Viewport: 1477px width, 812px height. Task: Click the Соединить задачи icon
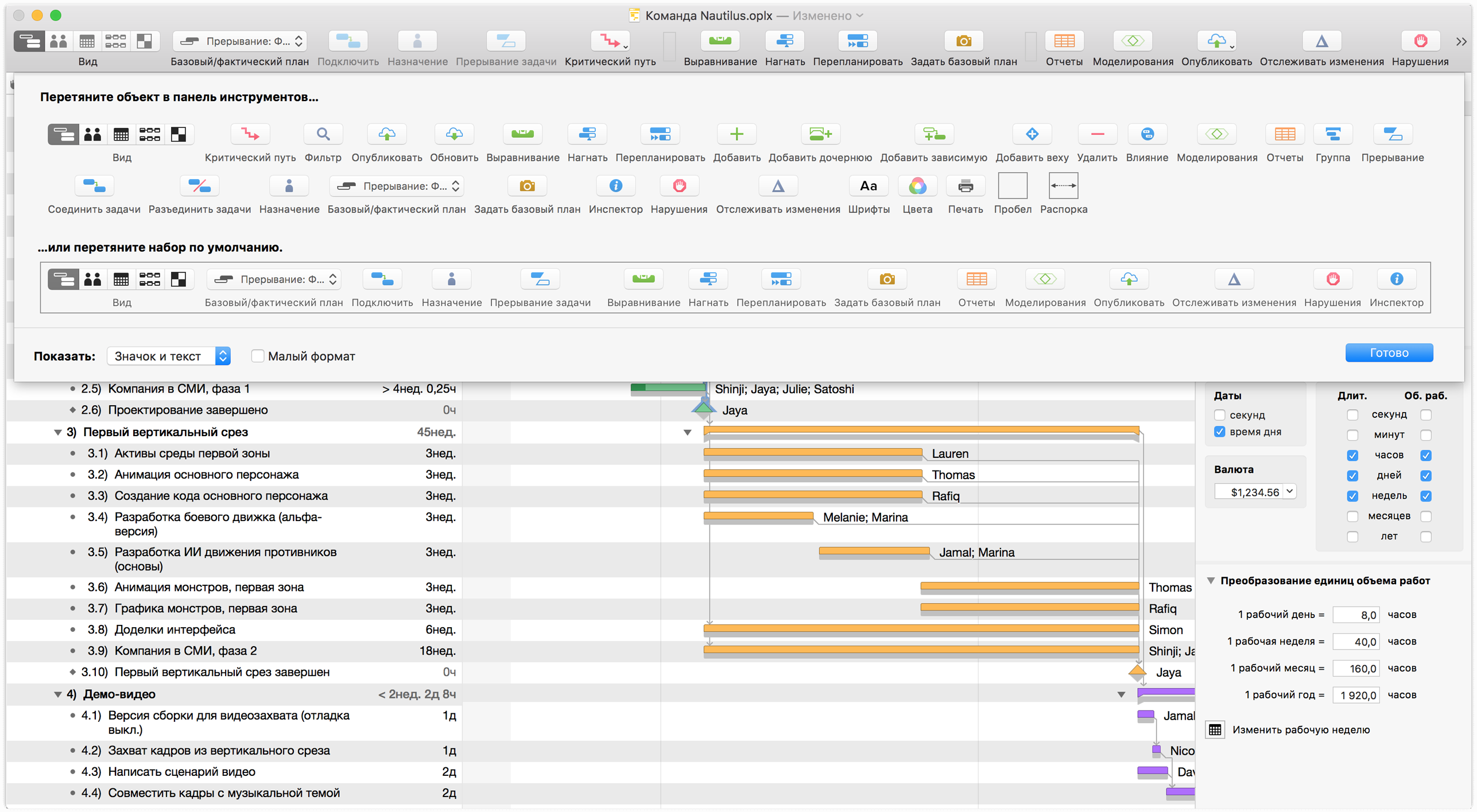click(94, 186)
